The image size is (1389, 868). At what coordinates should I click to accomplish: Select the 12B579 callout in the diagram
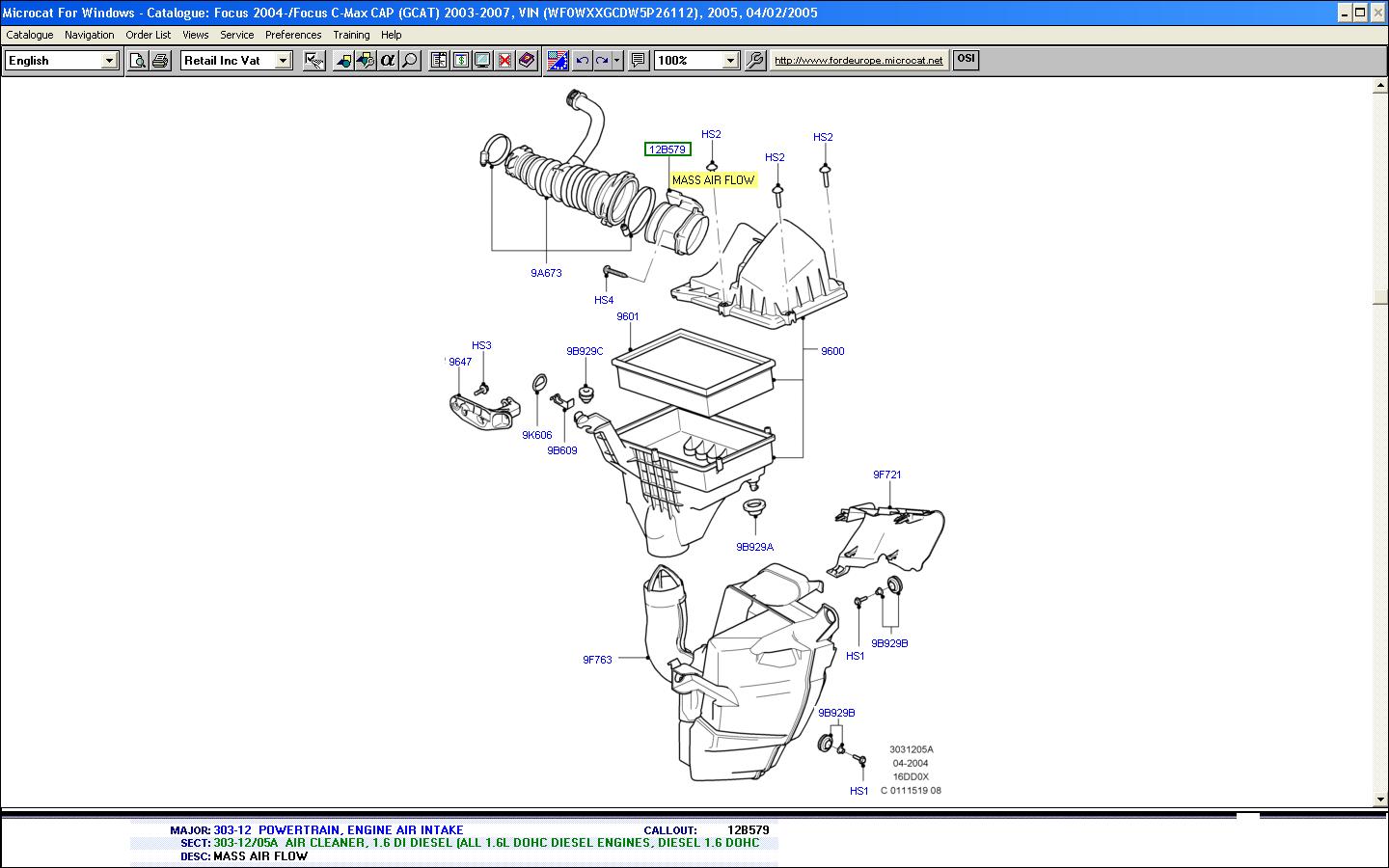[x=667, y=149]
